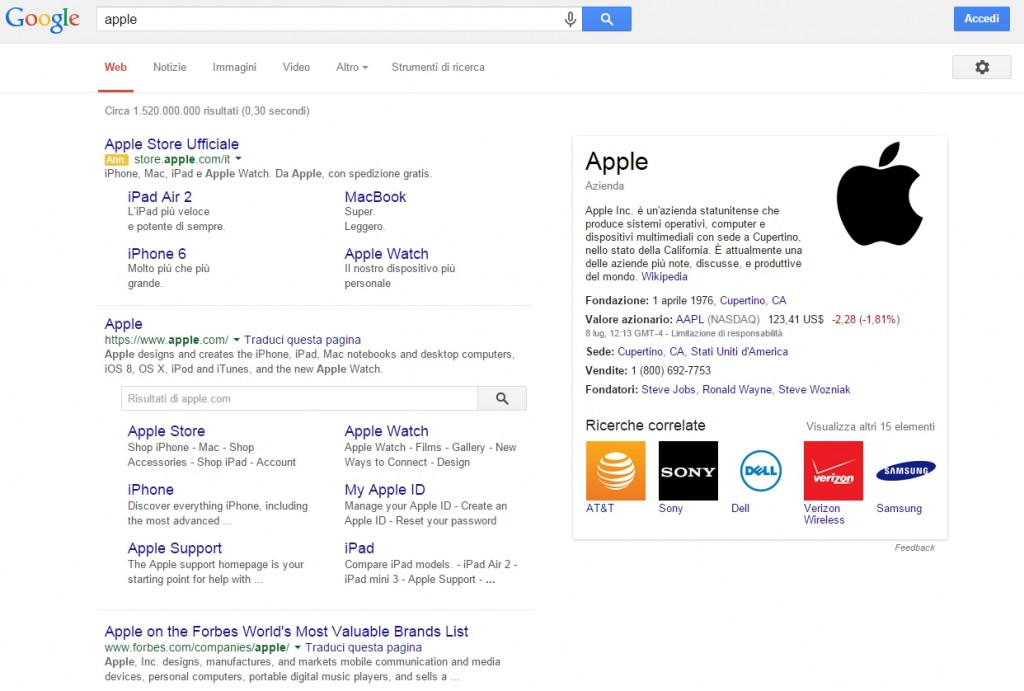Click Limitazione di responsabilità disclaimer link

click(727, 333)
